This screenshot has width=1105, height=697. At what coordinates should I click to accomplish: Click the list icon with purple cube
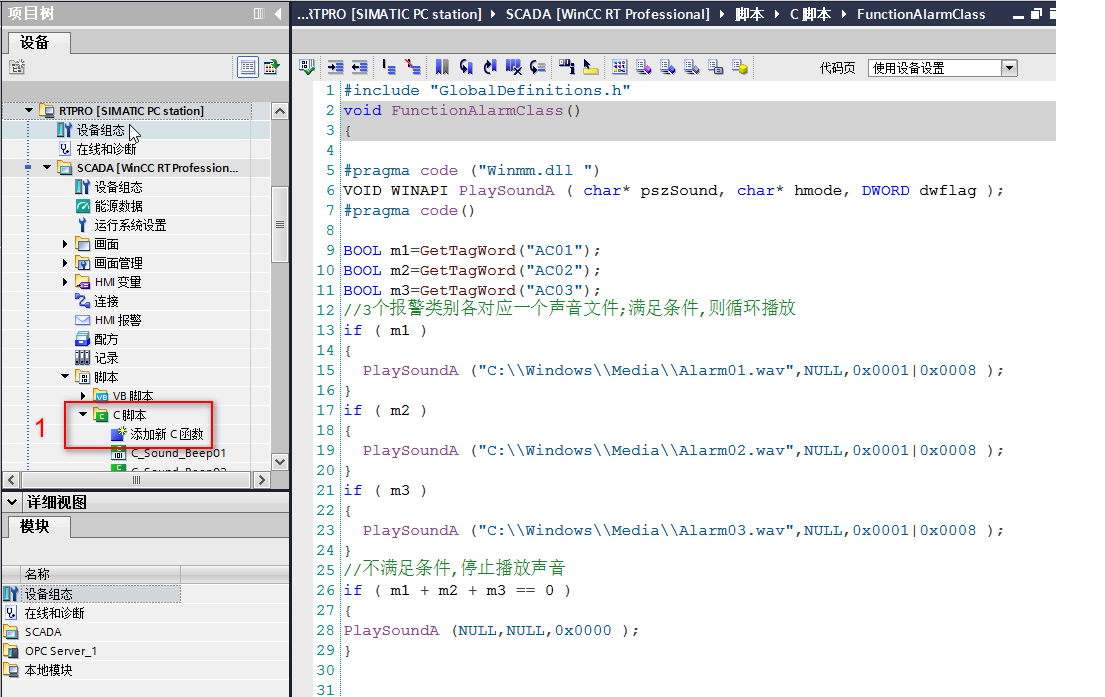click(643, 67)
